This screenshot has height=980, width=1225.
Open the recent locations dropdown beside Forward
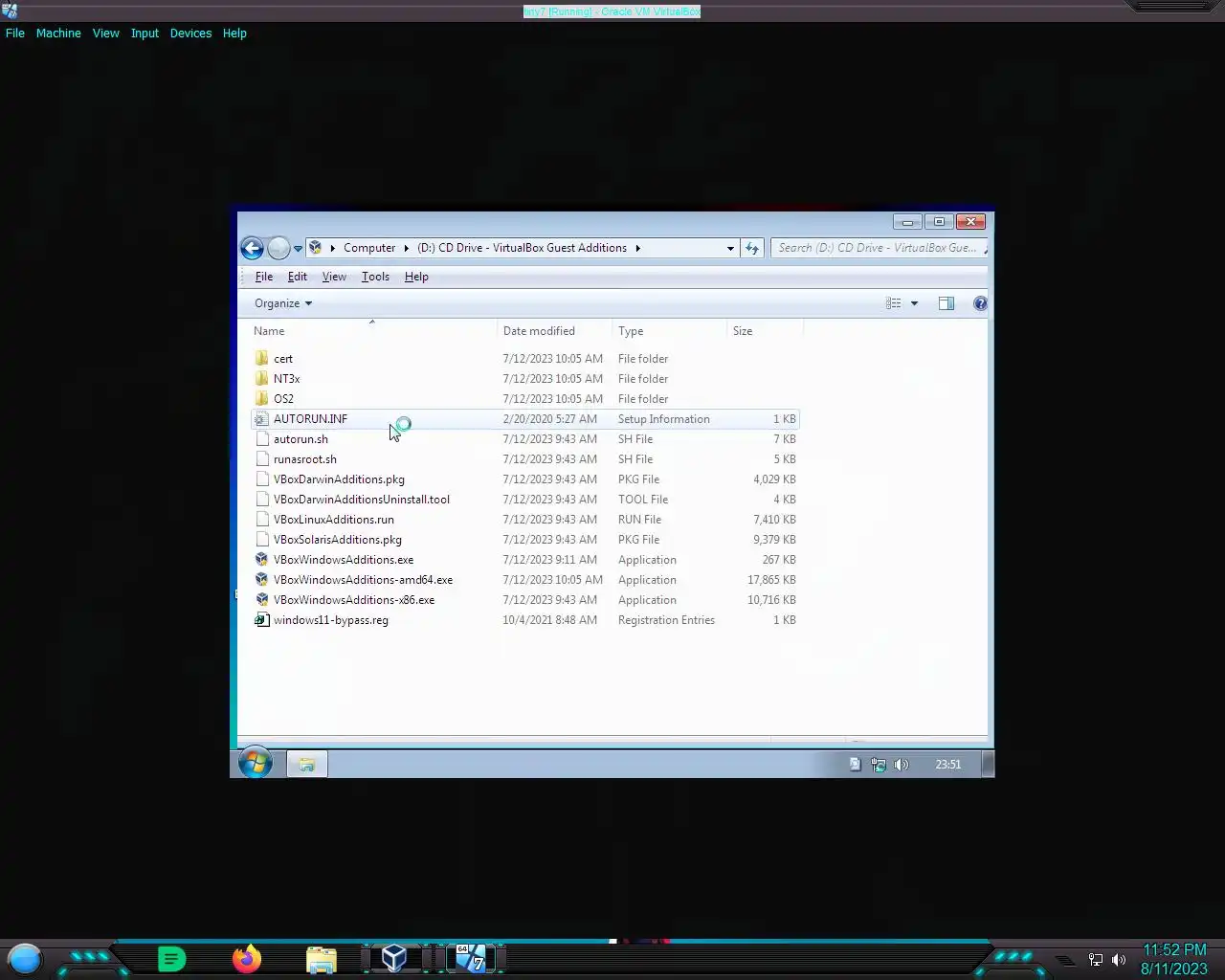[298, 249]
